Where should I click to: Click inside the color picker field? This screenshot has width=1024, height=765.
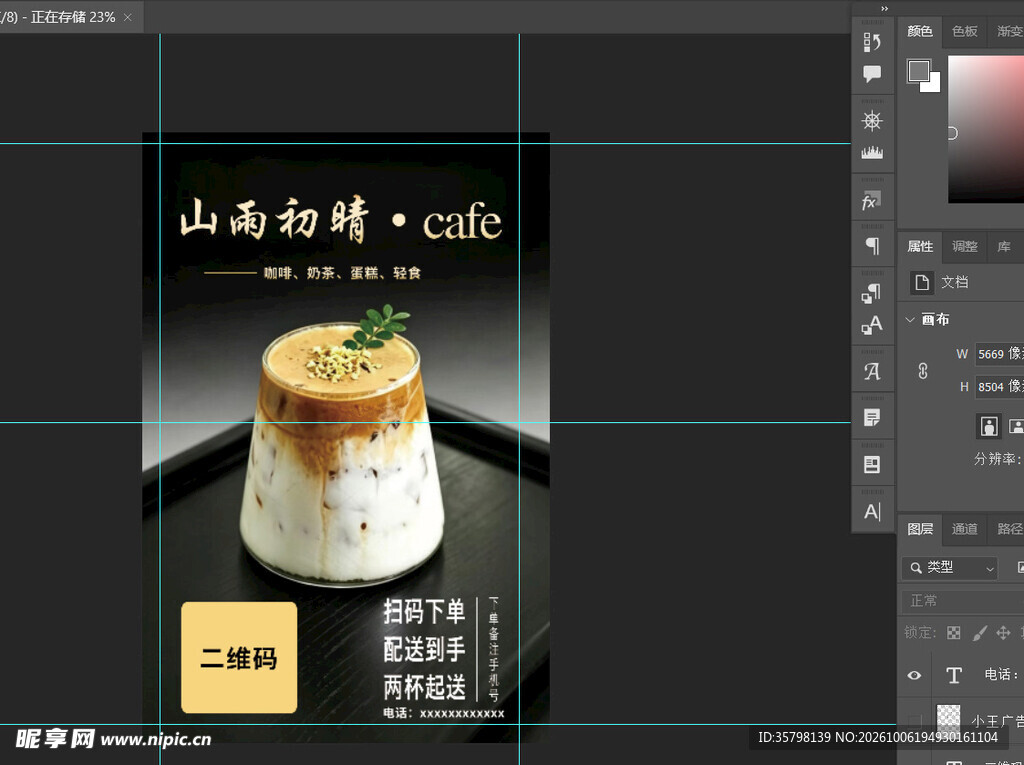pos(985,129)
